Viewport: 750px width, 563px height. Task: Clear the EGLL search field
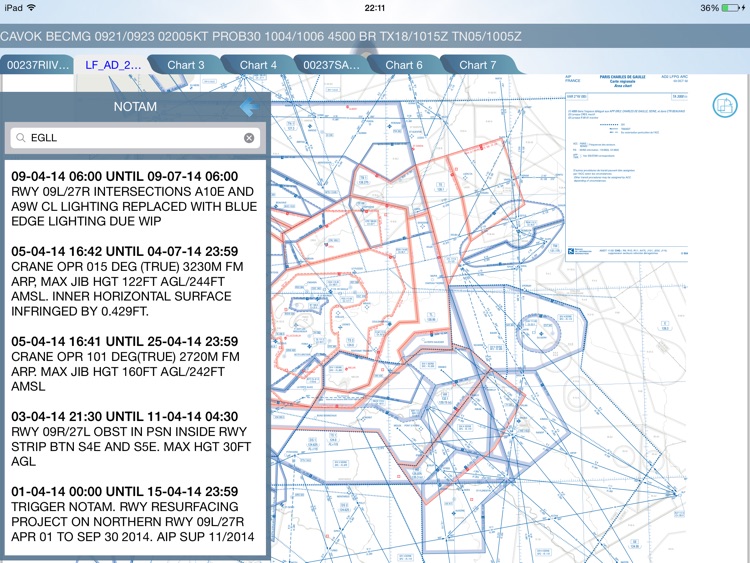(249, 138)
